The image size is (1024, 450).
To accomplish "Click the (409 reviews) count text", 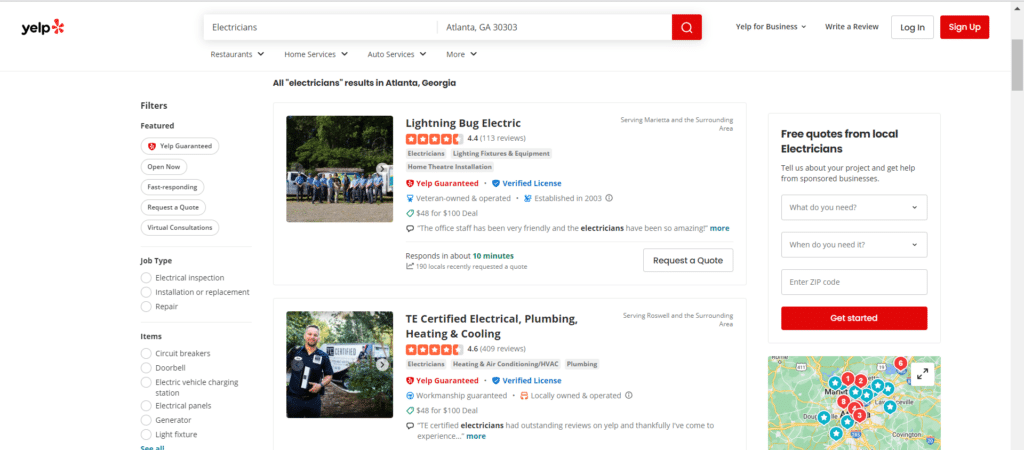I will [x=503, y=349].
